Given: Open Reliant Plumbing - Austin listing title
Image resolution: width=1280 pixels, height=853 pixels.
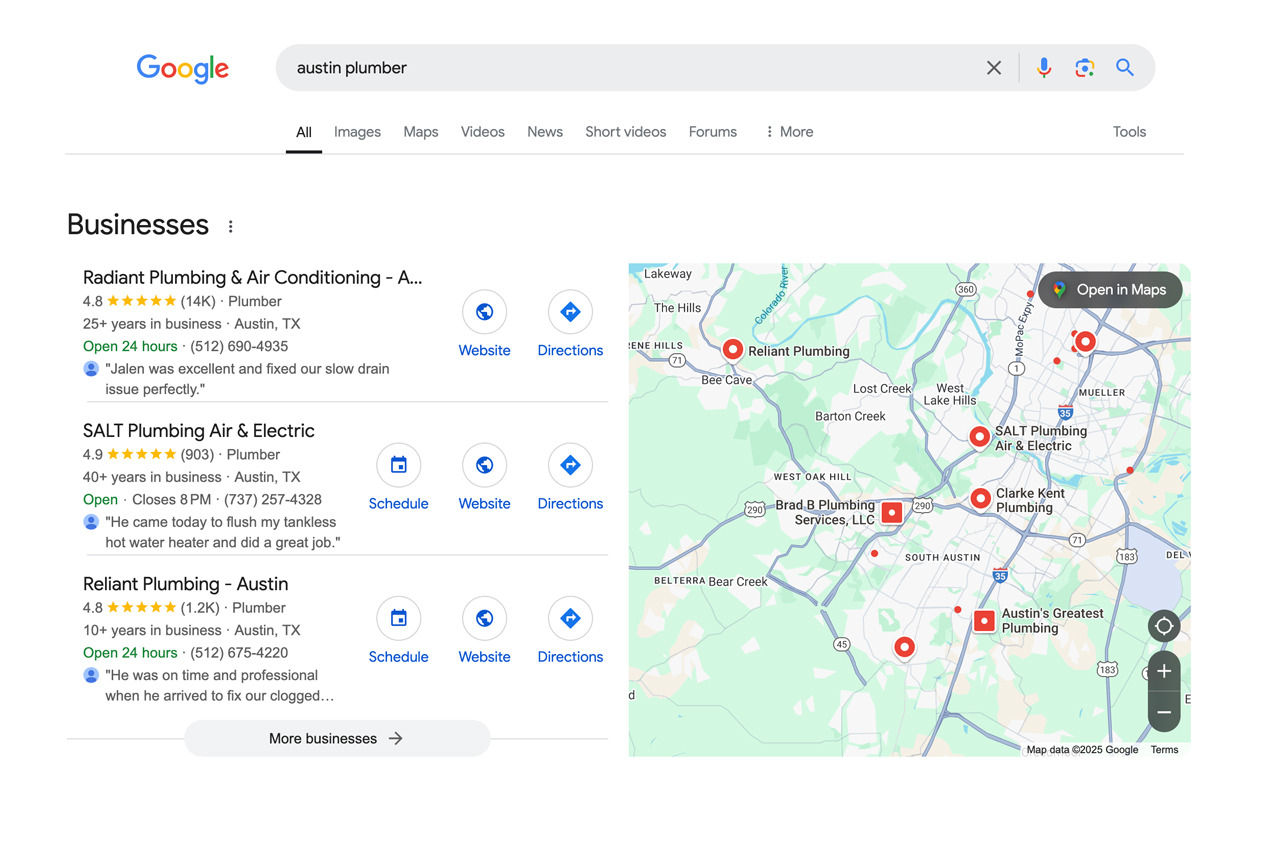Looking at the screenshot, I should click(185, 584).
